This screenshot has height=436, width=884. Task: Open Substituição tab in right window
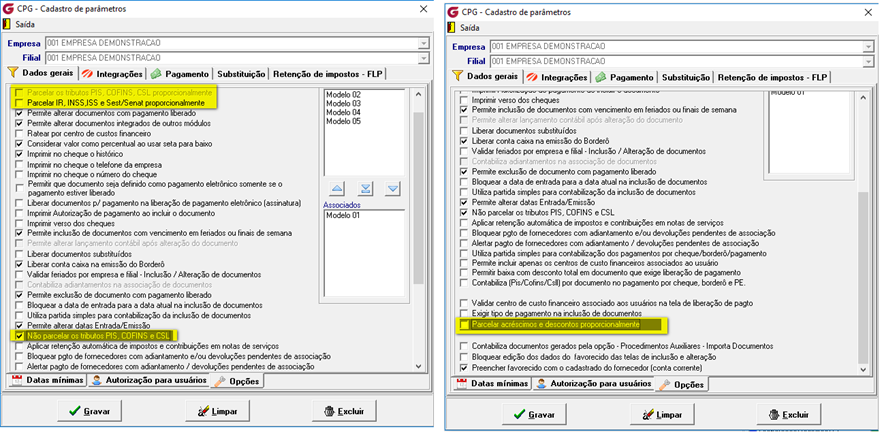click(x=686, y=77)
